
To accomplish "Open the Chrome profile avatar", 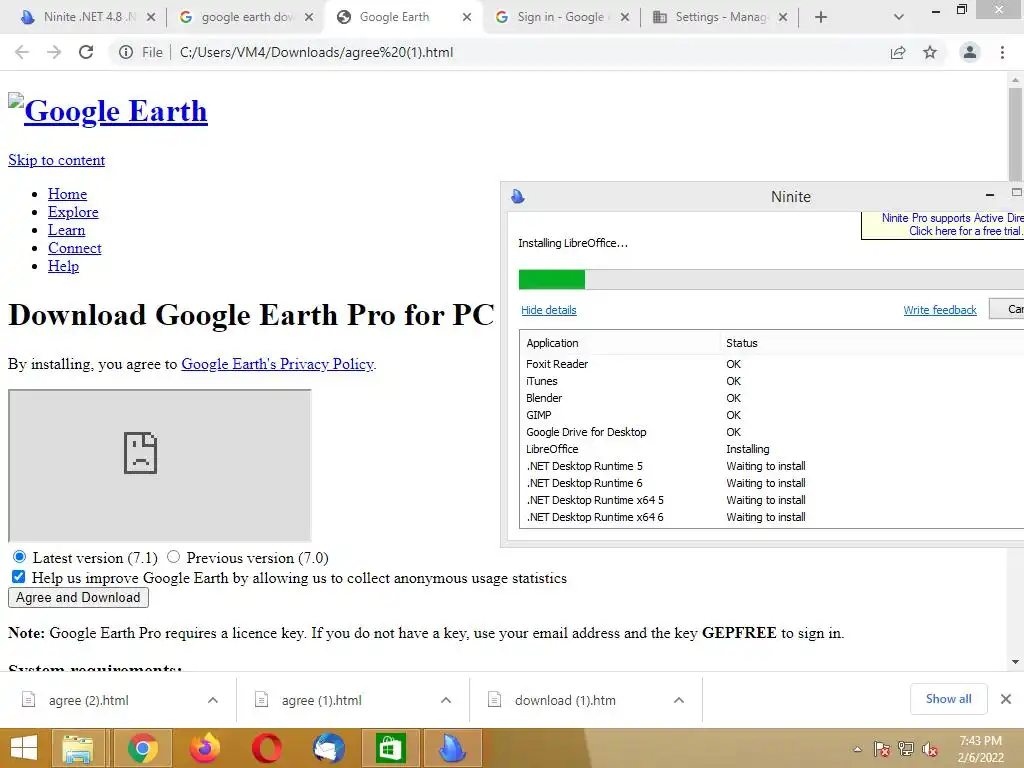I will (x=970, y=52).
